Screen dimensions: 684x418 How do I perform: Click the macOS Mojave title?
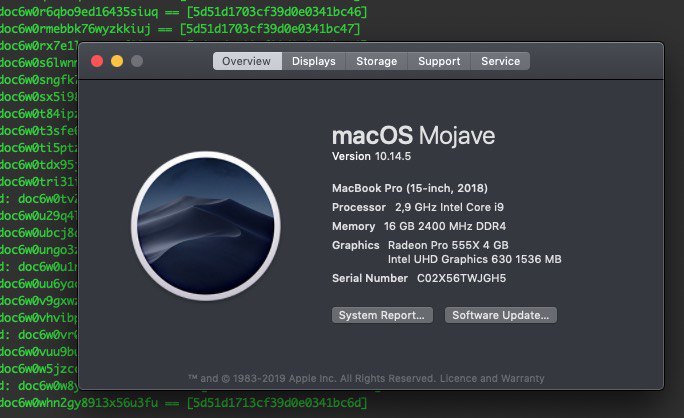(x=414, y=135)
